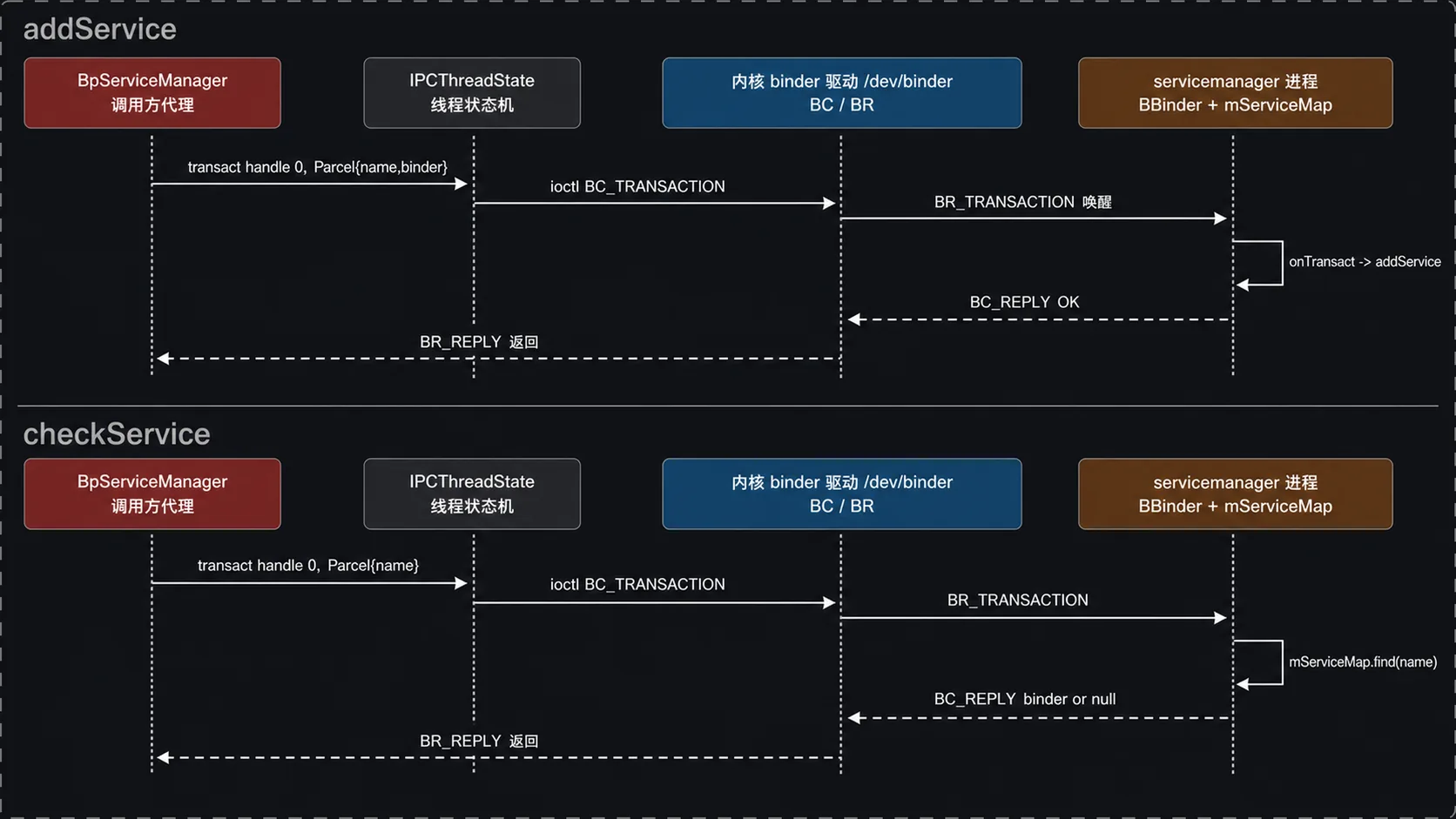The width and height of the screenshot is (1456, 819).
Task: Select kernel binder driver box in checkService diagram
Action: [x=842, y=493]
